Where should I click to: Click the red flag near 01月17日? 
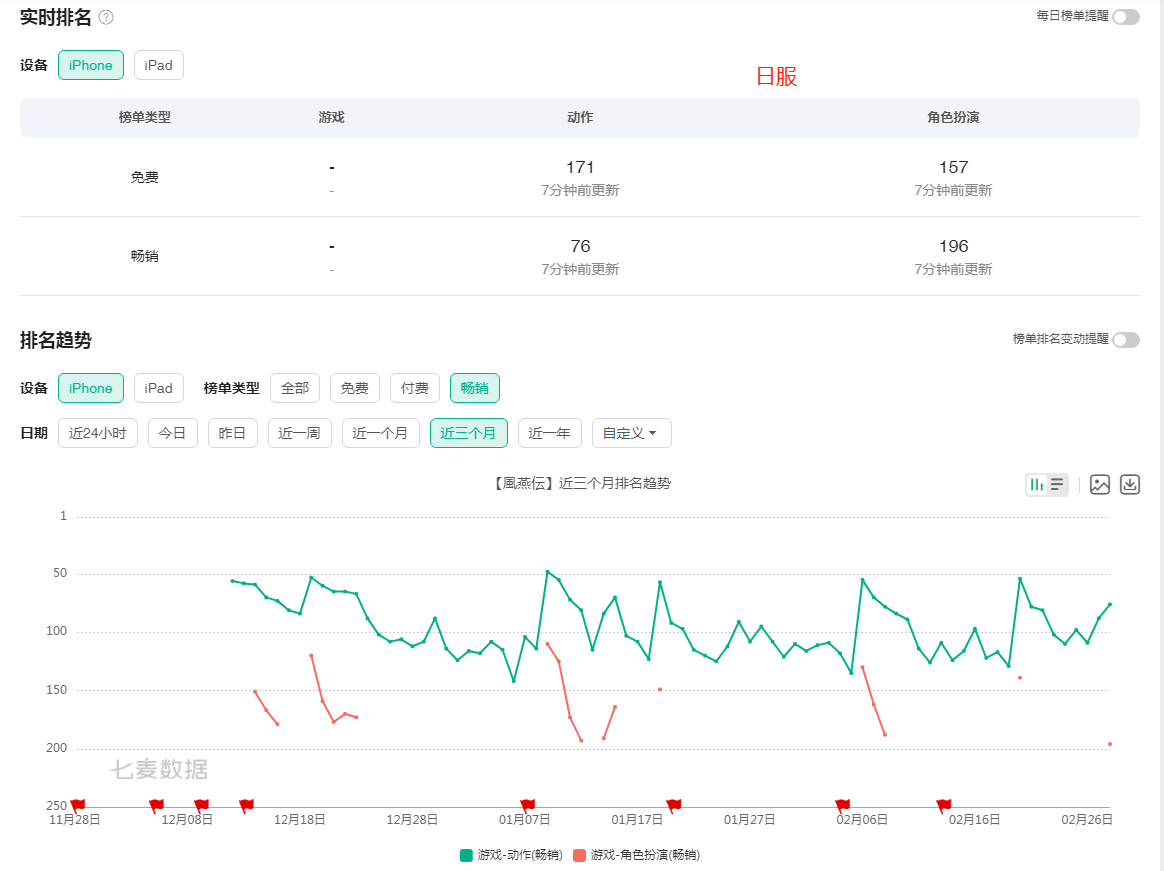(673, 805)
